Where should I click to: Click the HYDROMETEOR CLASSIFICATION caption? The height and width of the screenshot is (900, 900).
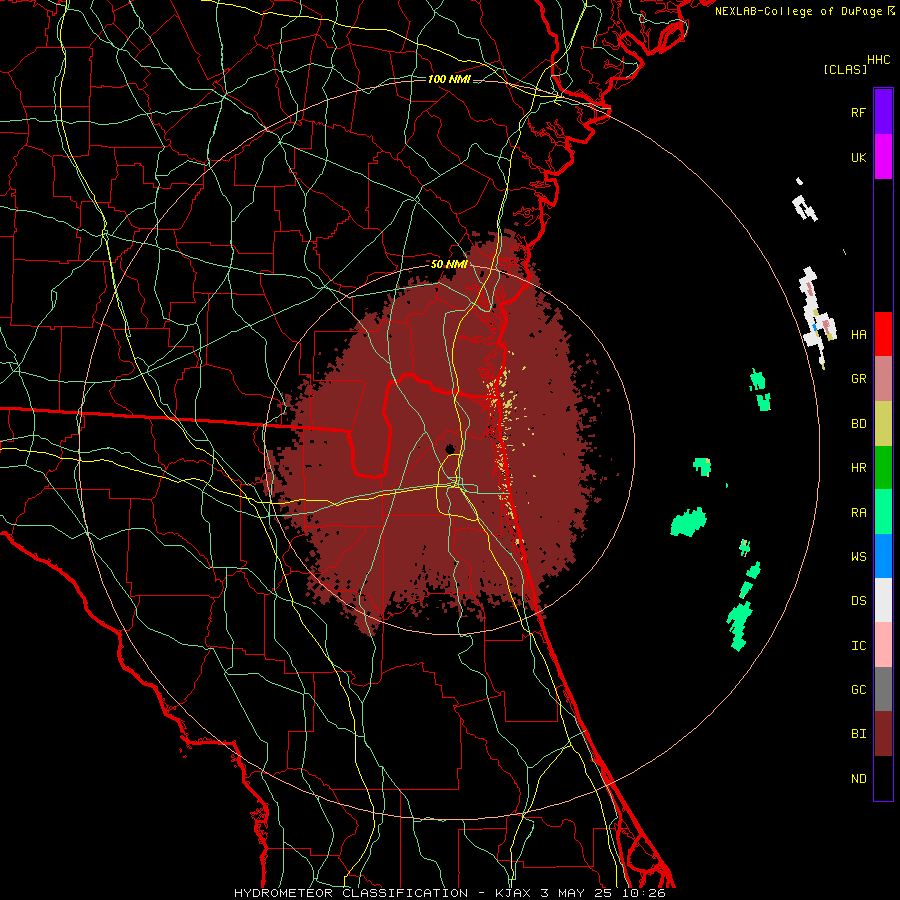pos(351,893)
